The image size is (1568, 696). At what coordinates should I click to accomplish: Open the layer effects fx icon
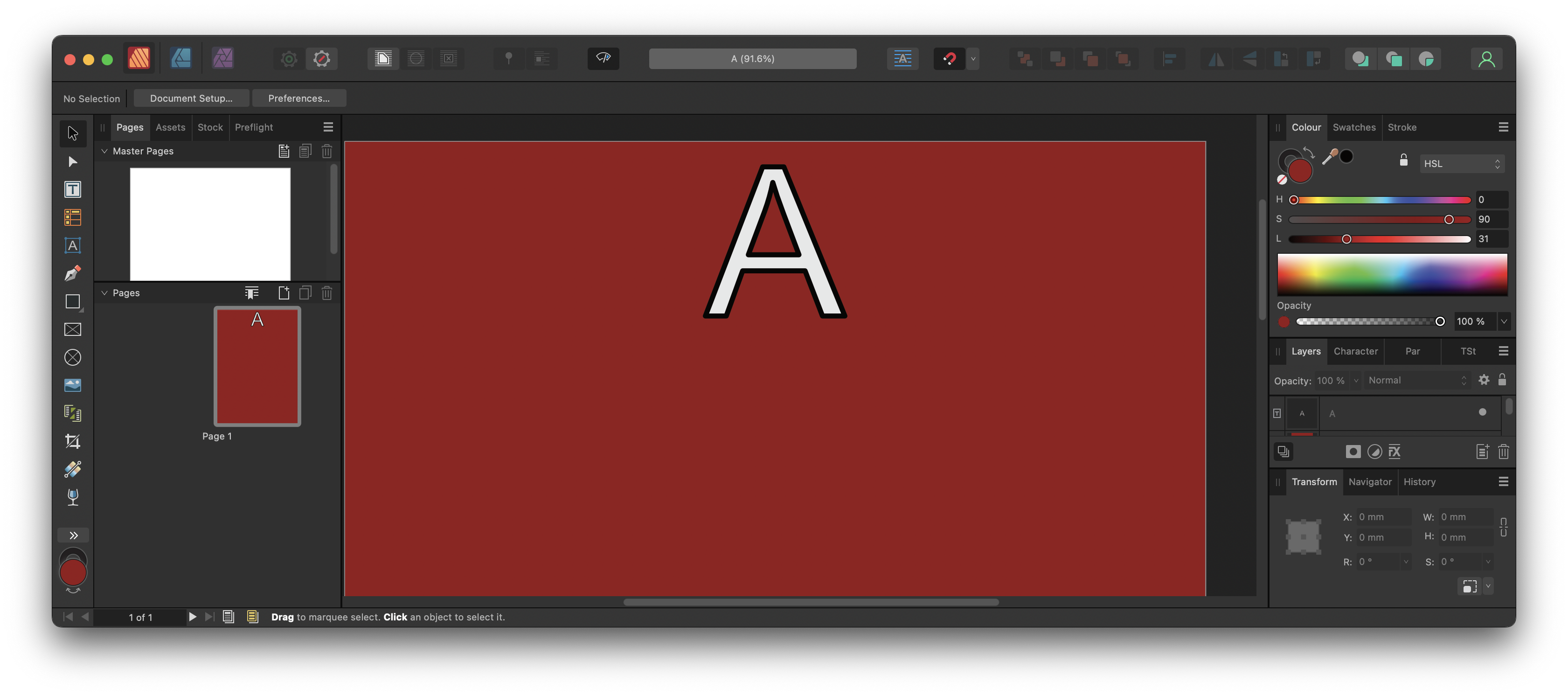pos(1395,451)
